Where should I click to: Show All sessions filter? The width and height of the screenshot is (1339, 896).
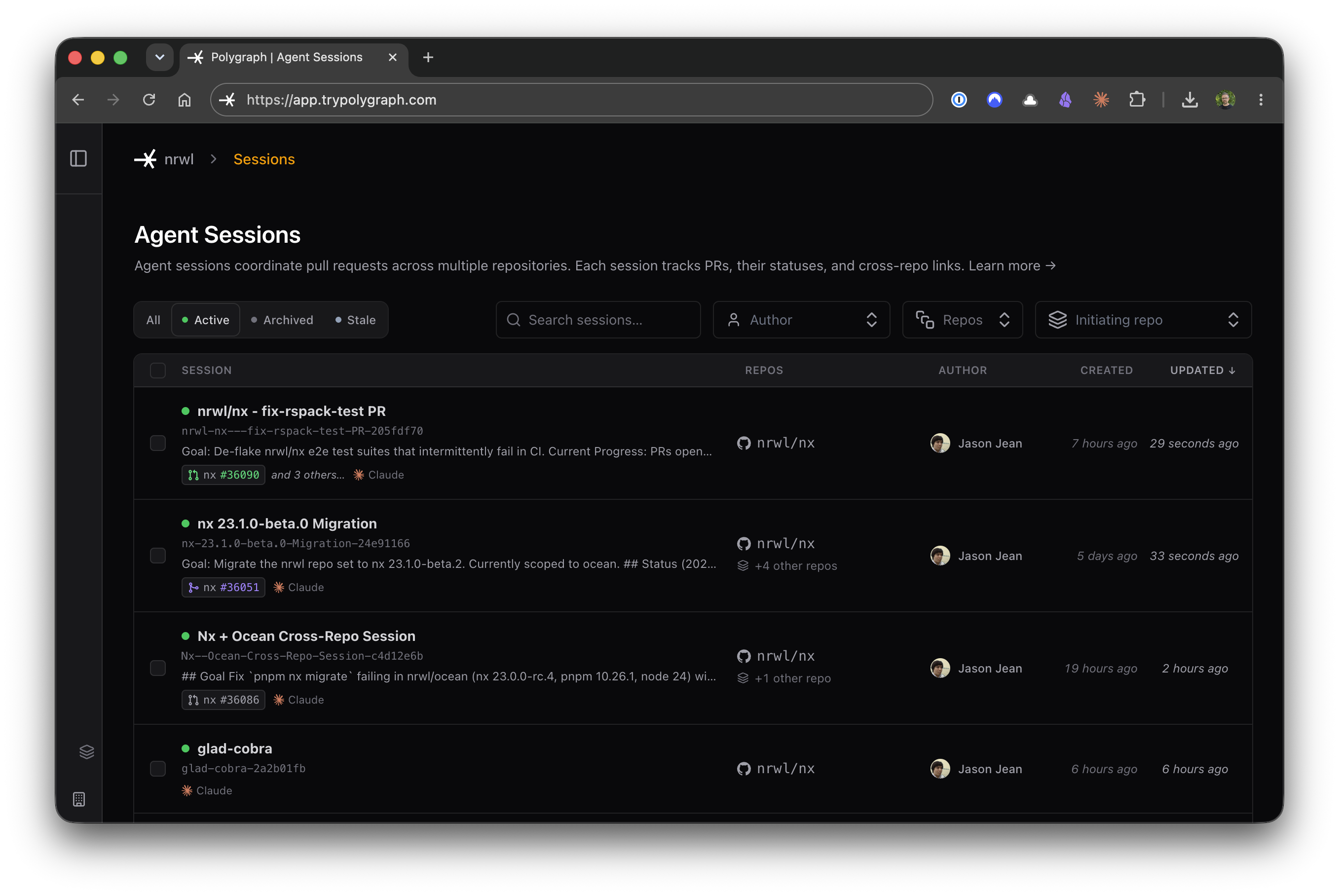153,320
